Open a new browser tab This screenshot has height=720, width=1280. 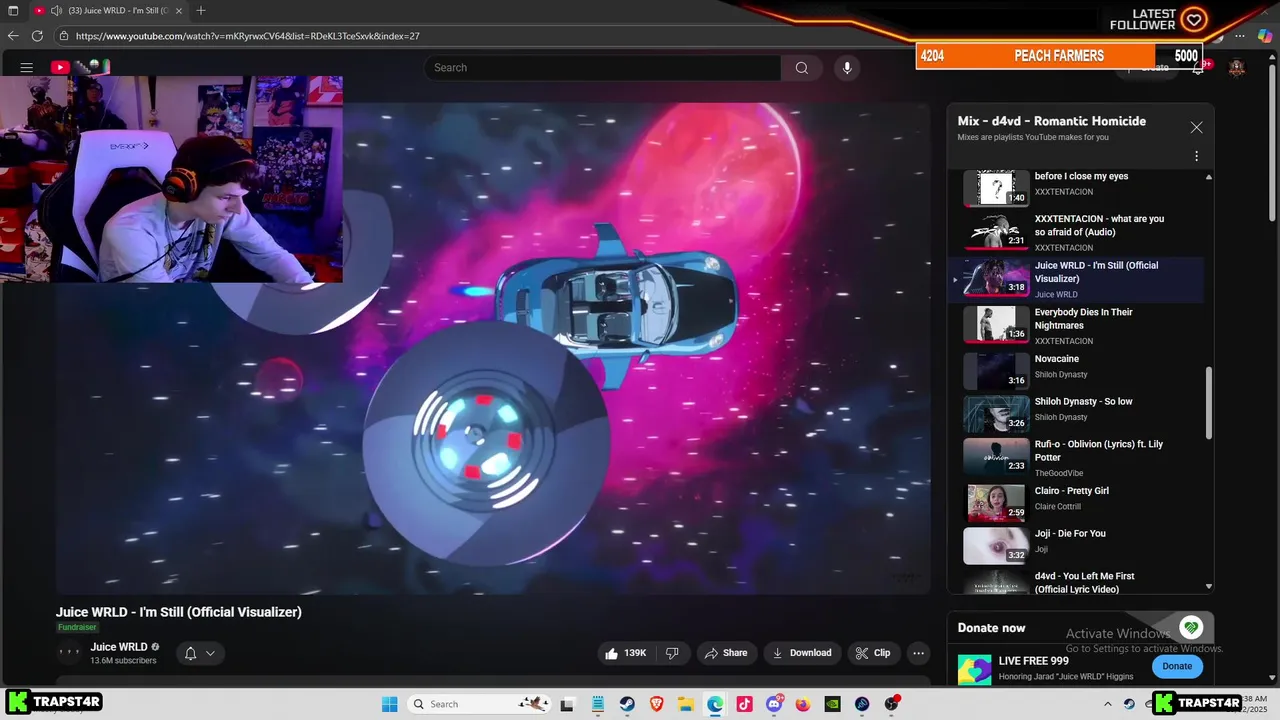[201, 10]
